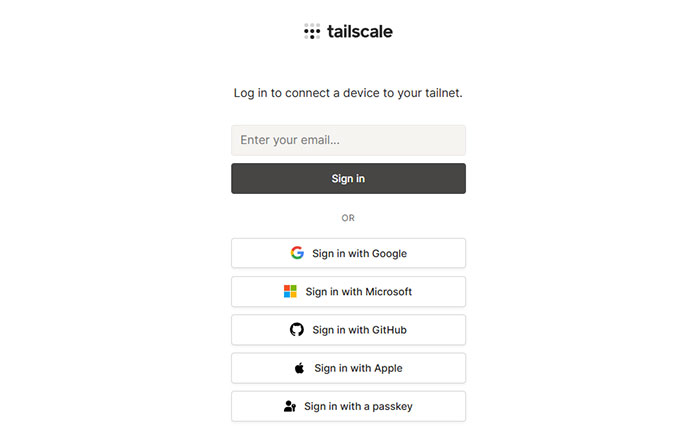The image size is (698, 430).
Task: Click the word 'passkey' in the button
Action: [391, 406]
